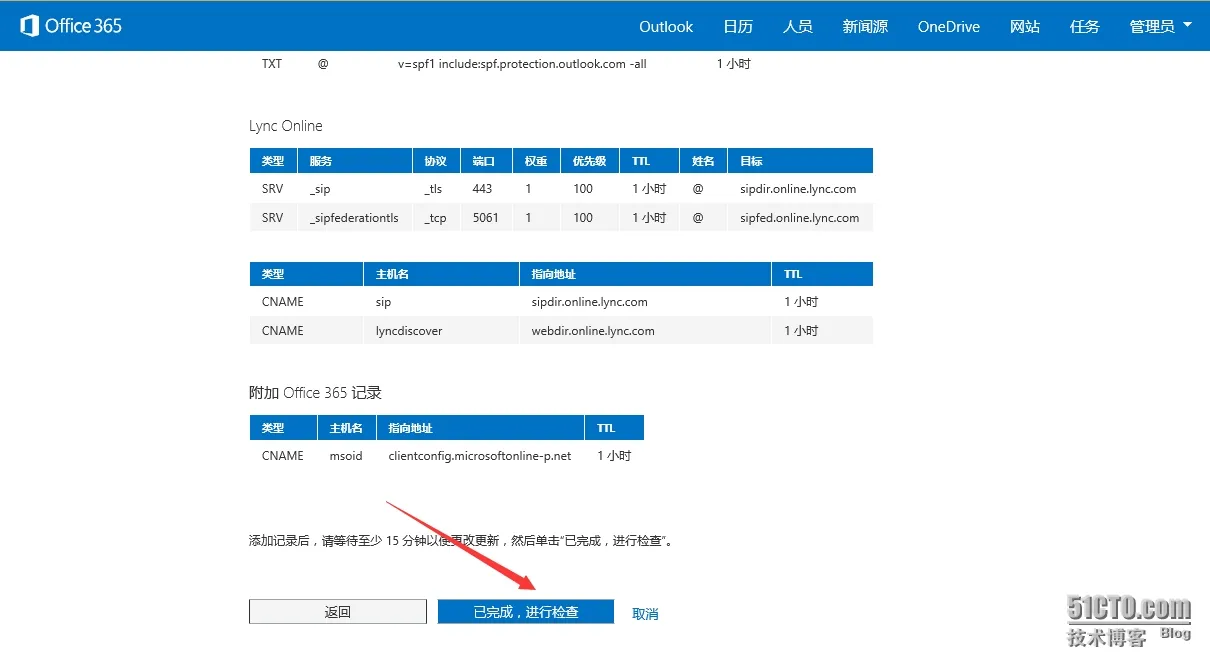1210x666 pixels.
Task: Select the sipdir.online.lync.com SRV target cell
Action: 798,189
